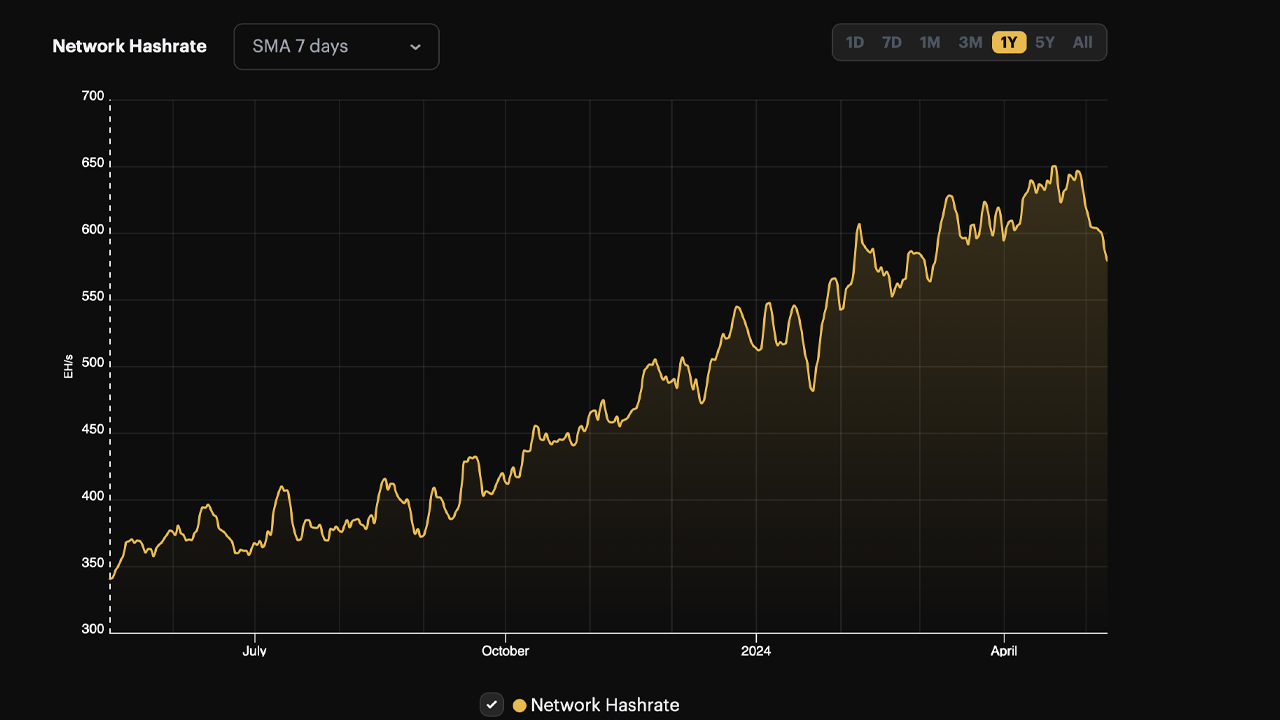The image size is (1280, 720).
Task: Click the July axis label
Action: tap(255, 650)
